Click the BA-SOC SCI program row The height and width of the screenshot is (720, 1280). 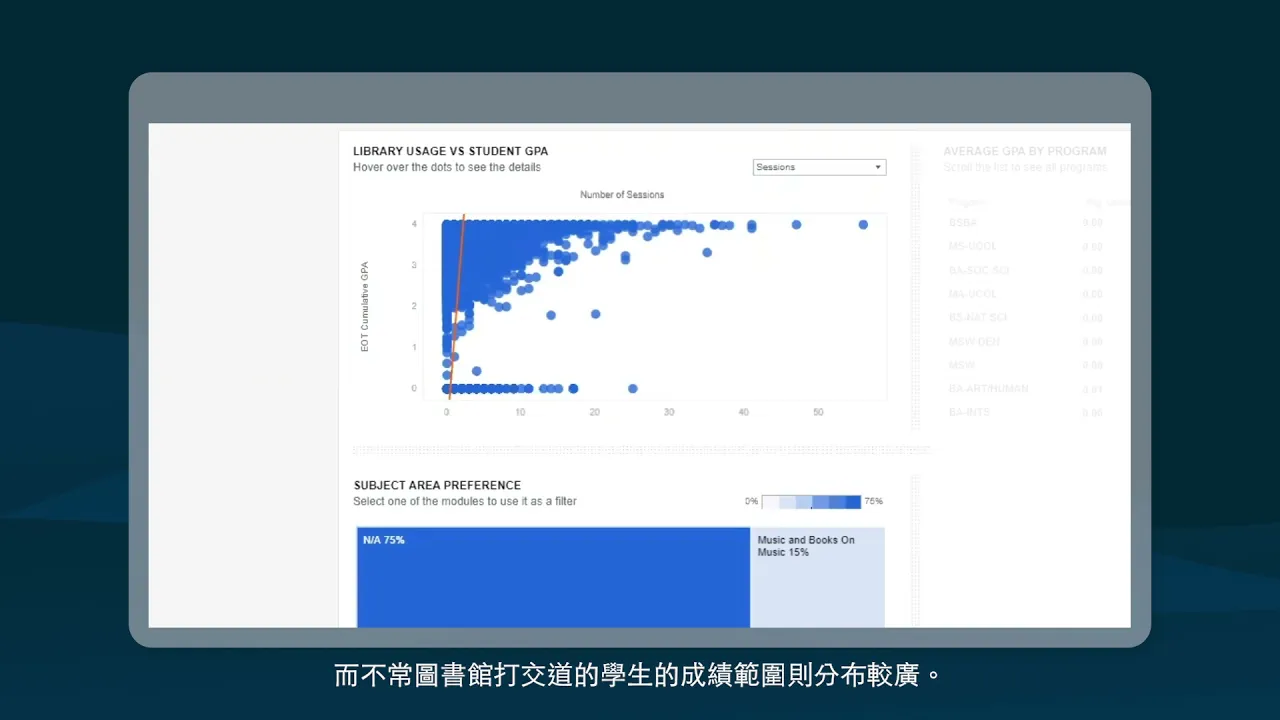coord(1025,270)
